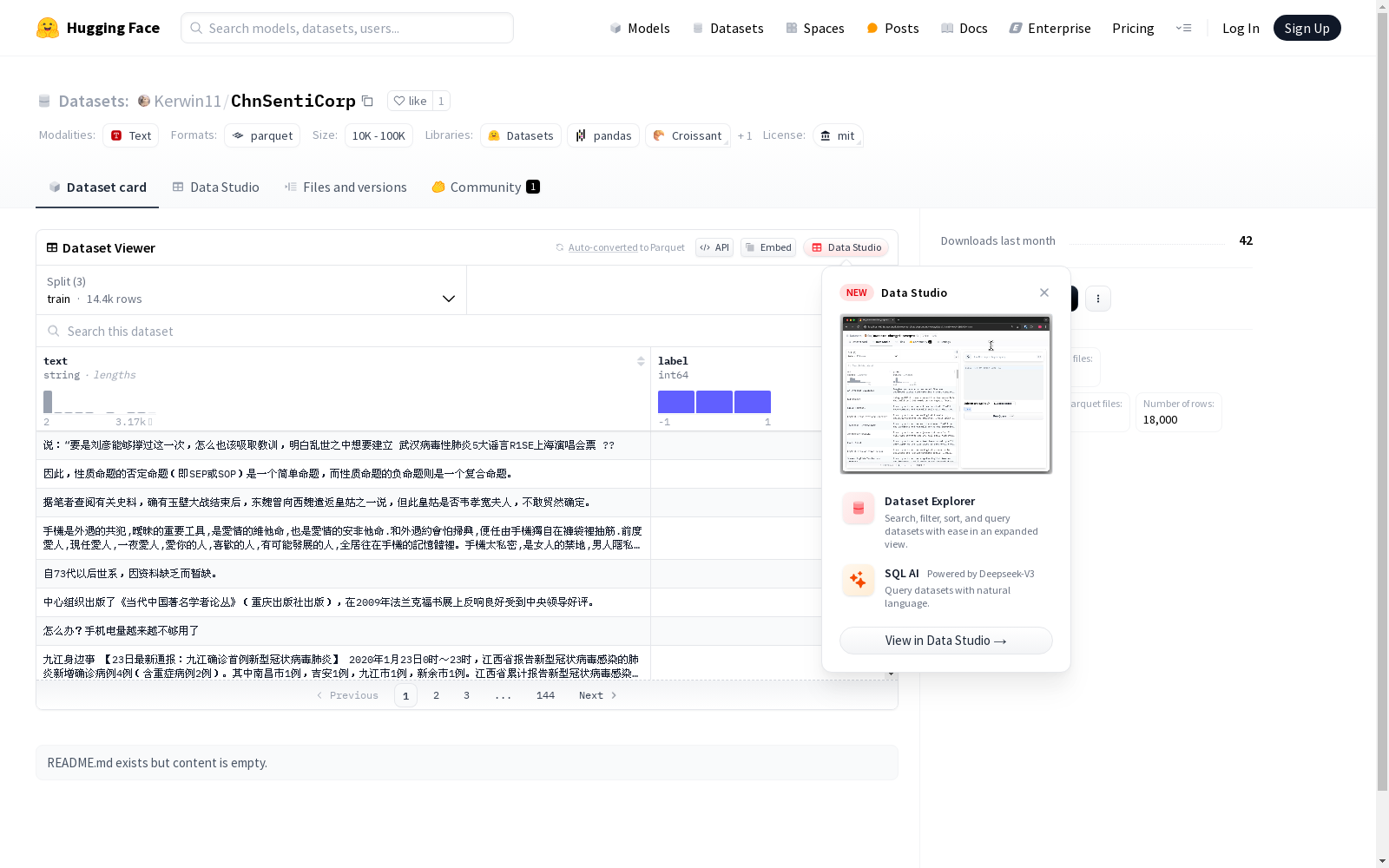
Task: Click Next page
Action: click(x=597, y=695)
